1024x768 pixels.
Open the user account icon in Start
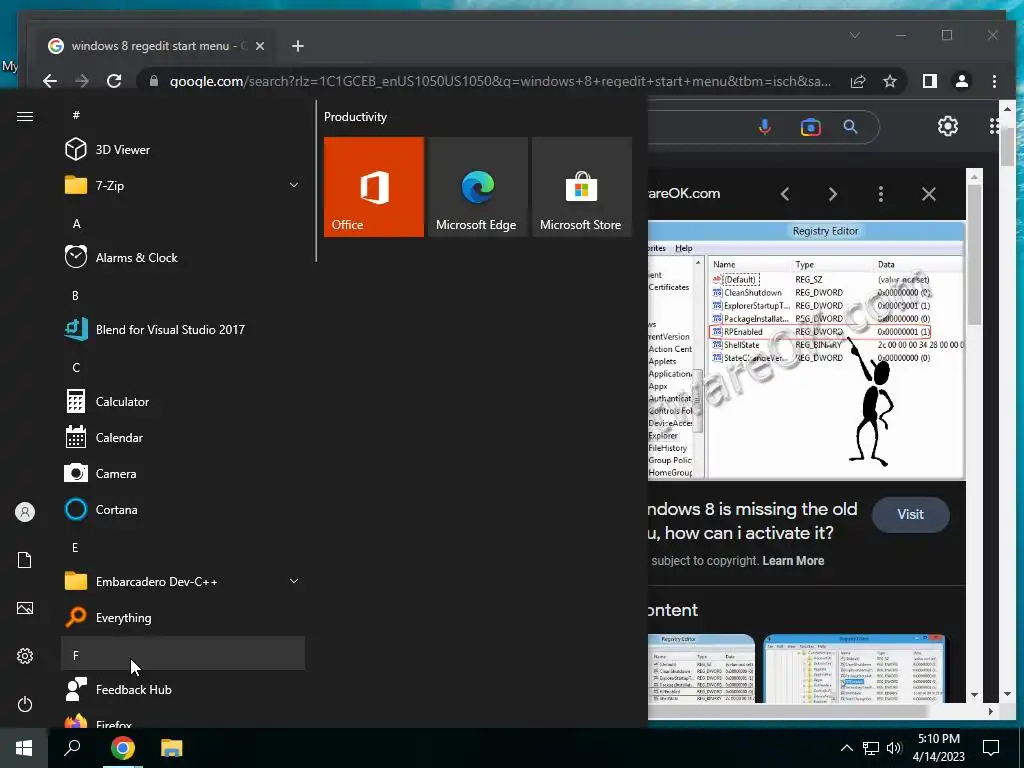tap(25, 512)
